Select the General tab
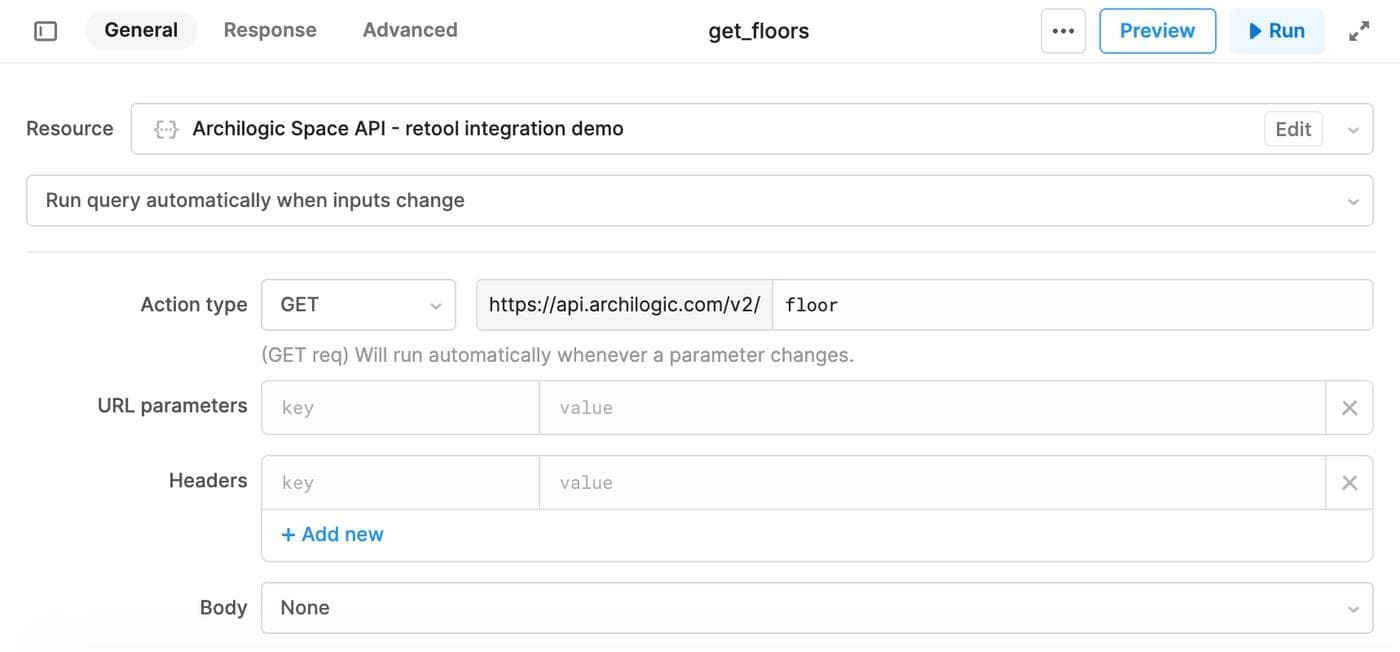Screen dimensions: 1400x652 [x=141, y=30]
